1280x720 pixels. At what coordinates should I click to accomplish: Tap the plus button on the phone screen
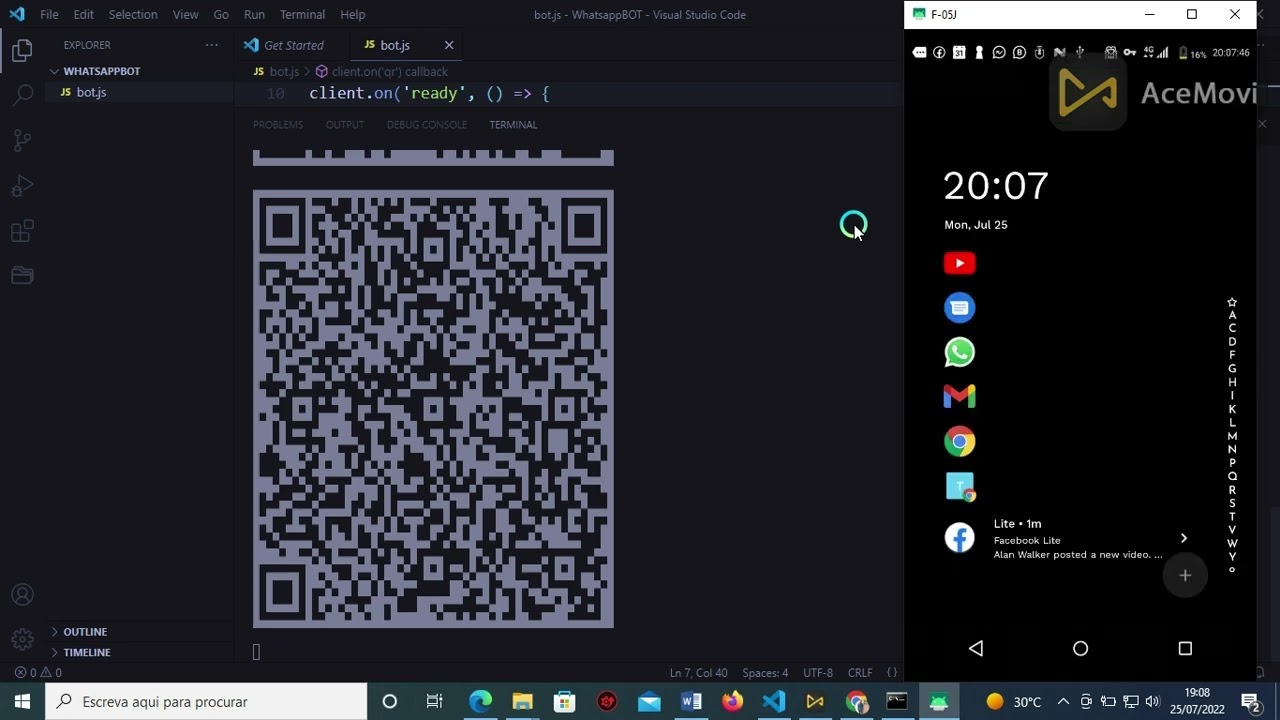(x=1185, y=575)
